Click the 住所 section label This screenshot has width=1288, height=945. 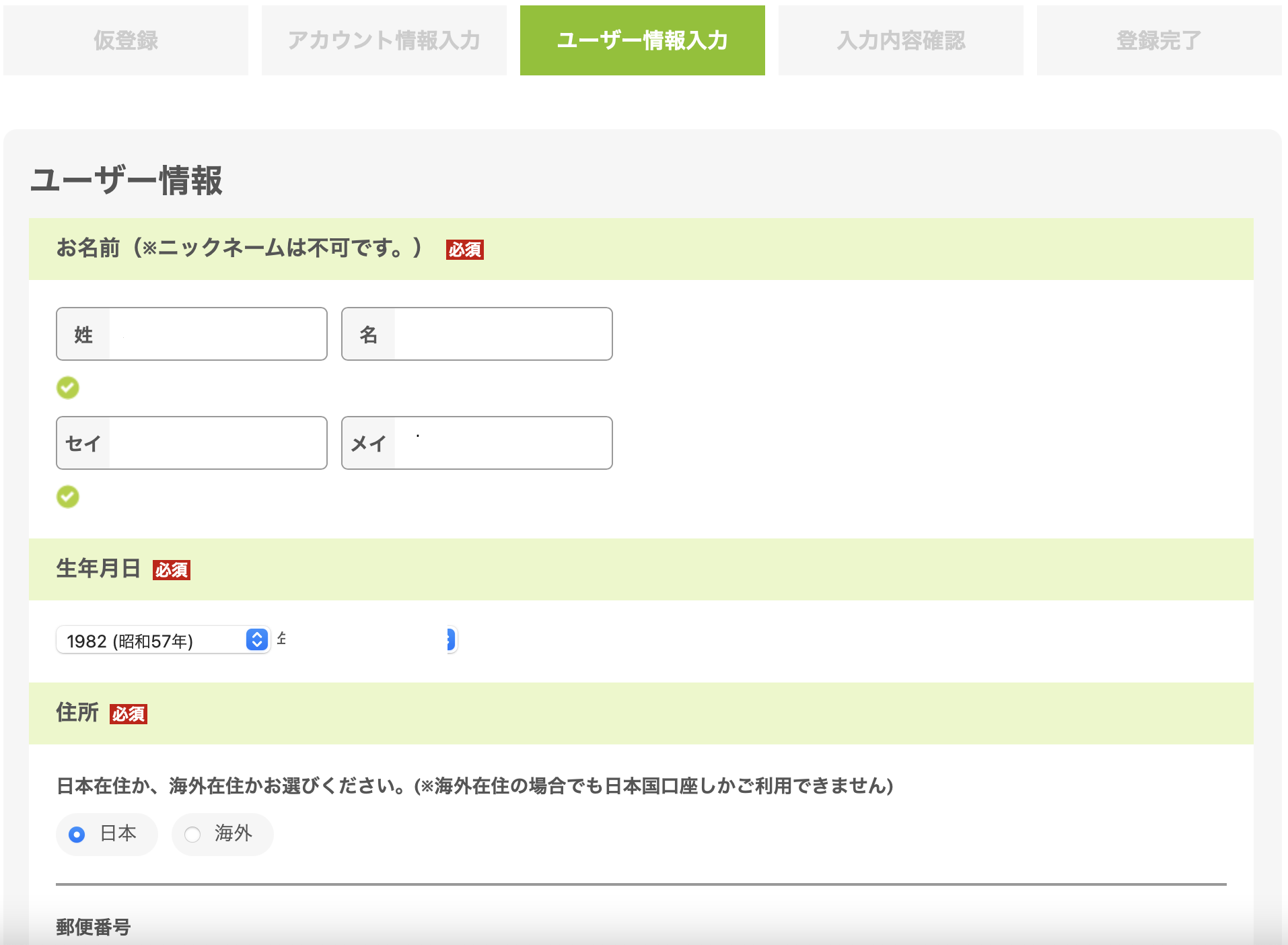(x=77, y=713)
